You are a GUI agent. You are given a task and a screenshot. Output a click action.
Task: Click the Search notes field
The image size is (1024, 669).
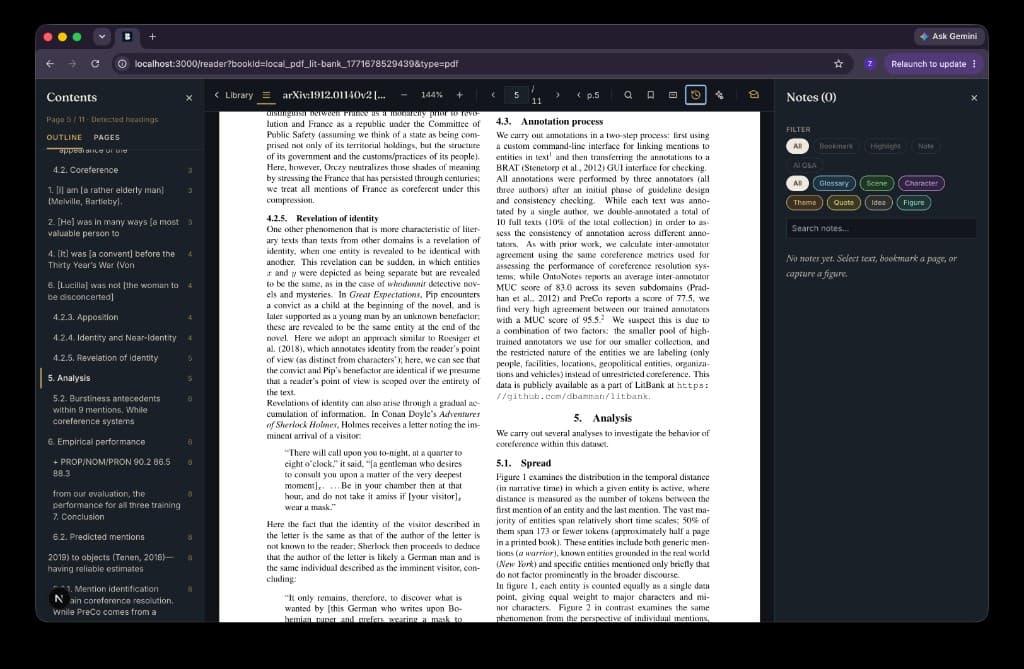click(x=881, y=229)
